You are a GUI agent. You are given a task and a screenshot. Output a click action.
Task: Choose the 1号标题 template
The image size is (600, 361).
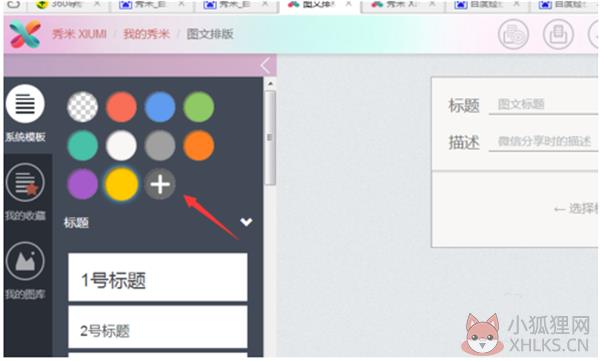pos(158,277)
